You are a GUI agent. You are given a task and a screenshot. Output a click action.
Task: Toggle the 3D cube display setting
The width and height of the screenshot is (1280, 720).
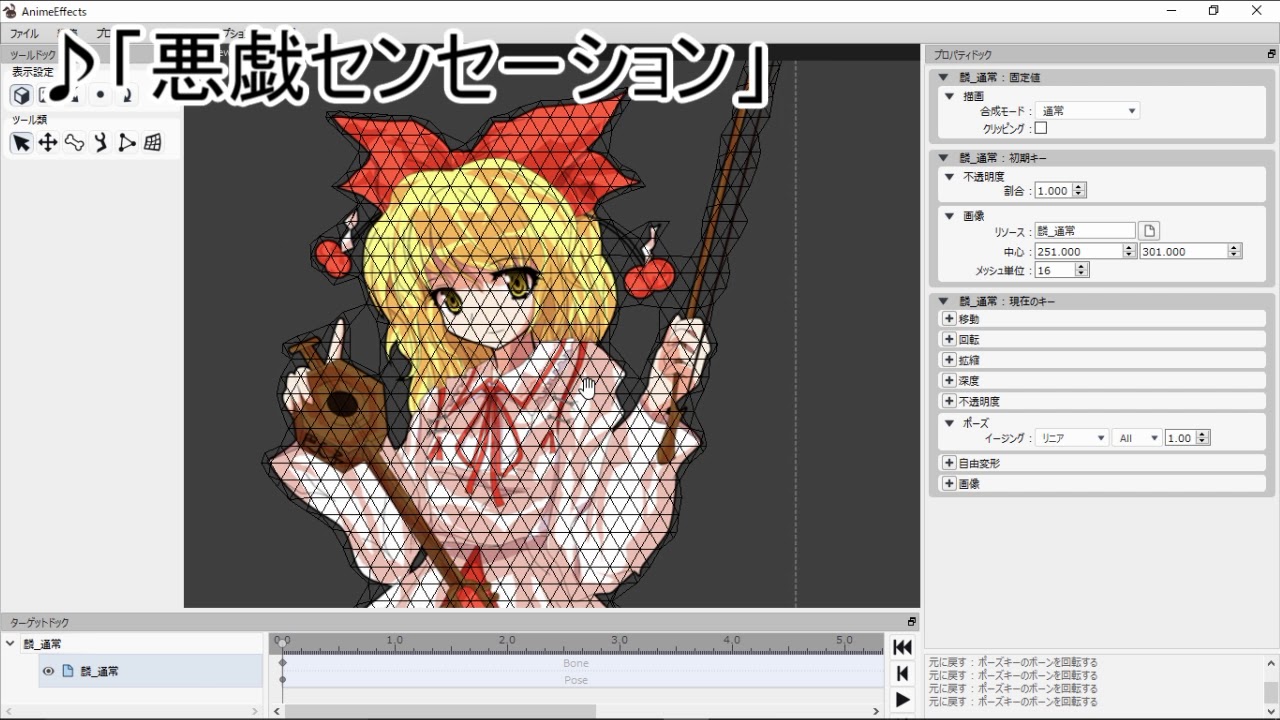(x=21, y=95)
